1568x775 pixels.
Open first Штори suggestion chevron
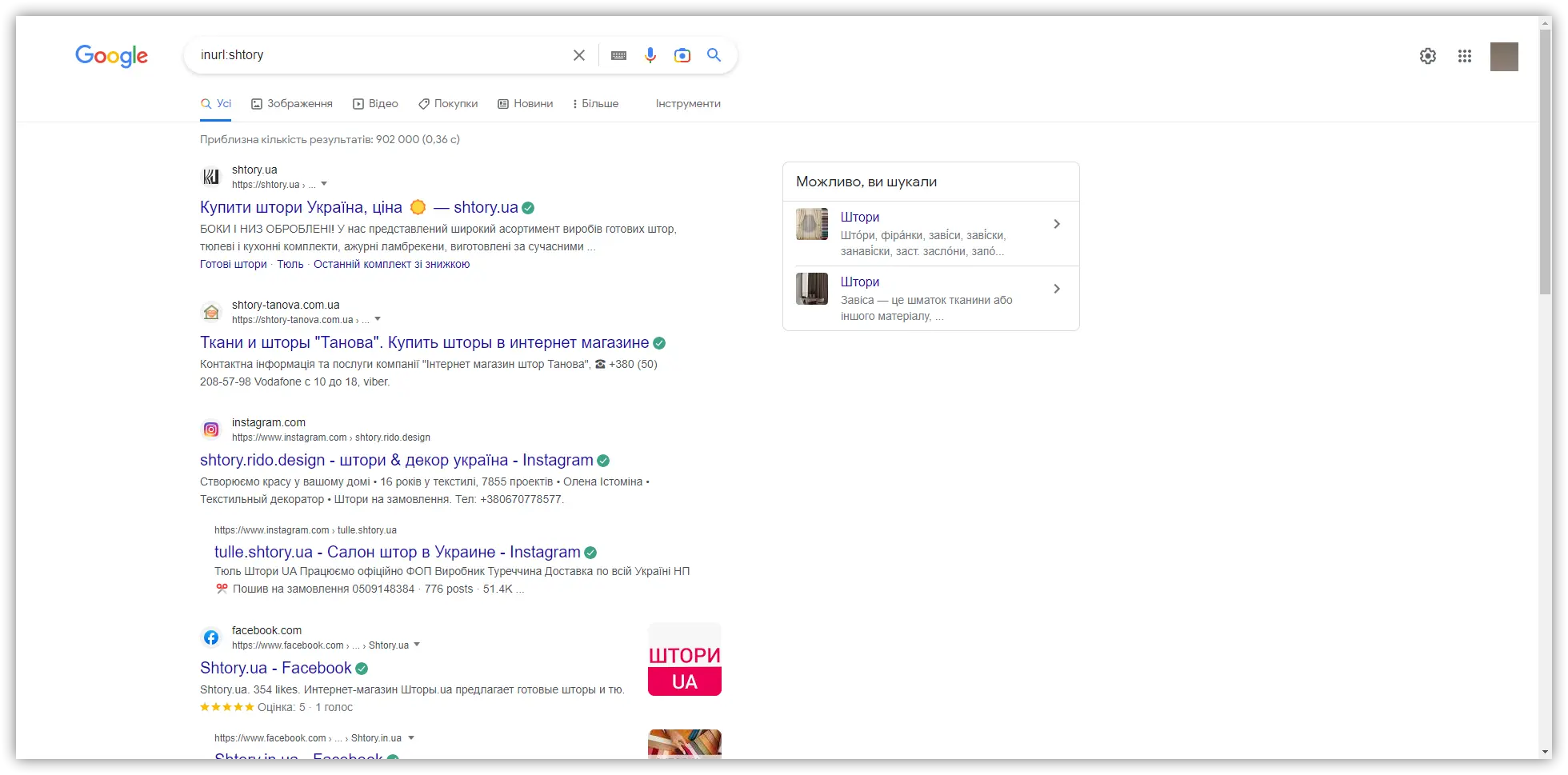[x=1057, y=224]
